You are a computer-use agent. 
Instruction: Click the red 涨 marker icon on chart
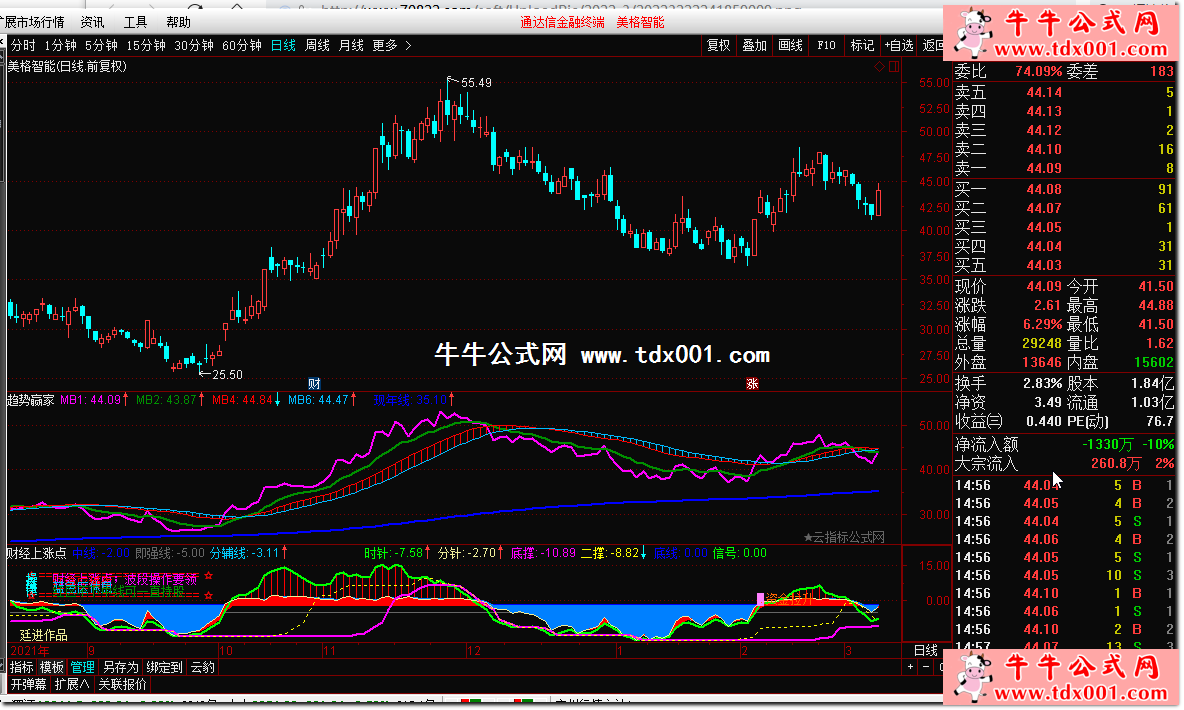click(x=752, y=383)
